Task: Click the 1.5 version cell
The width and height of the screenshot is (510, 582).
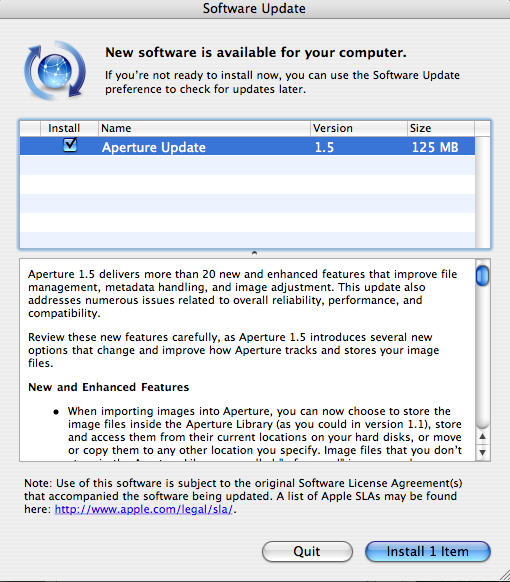Action: (324, 147)
